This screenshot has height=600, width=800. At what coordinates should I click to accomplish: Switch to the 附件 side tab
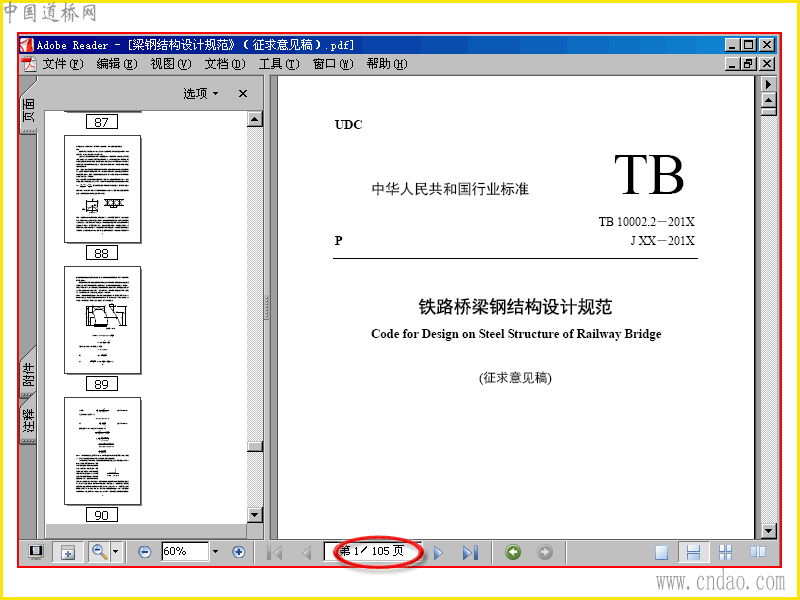pyautogui.click(x=29, y=373)
